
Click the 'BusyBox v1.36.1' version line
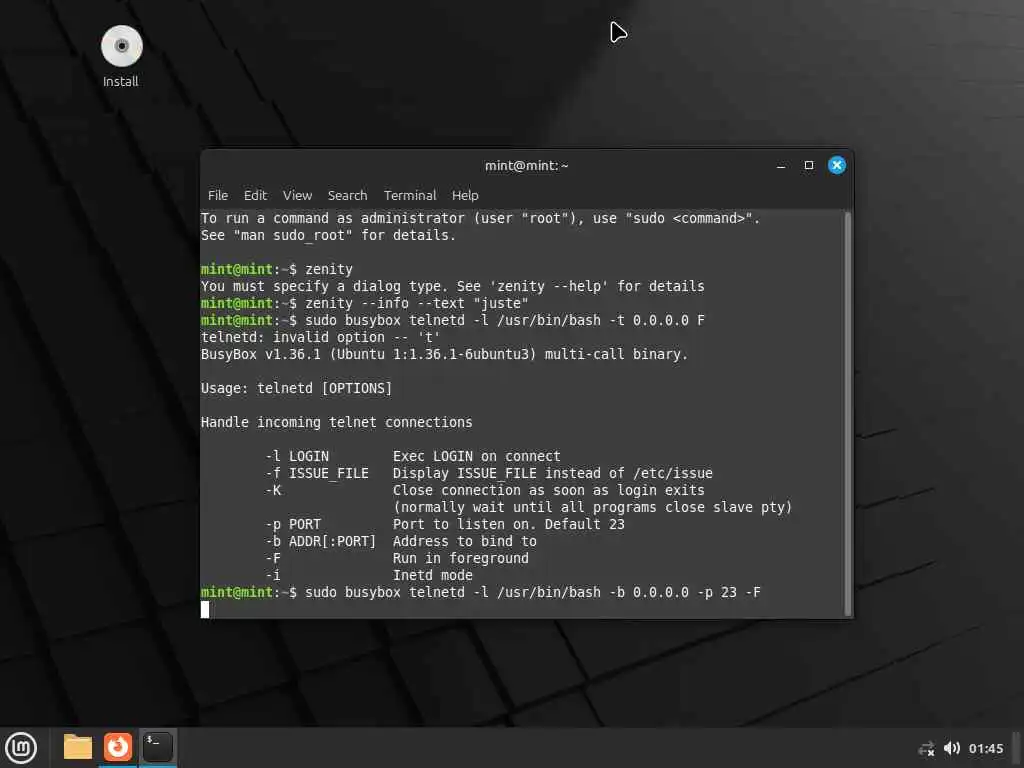(x=444, y=354)
